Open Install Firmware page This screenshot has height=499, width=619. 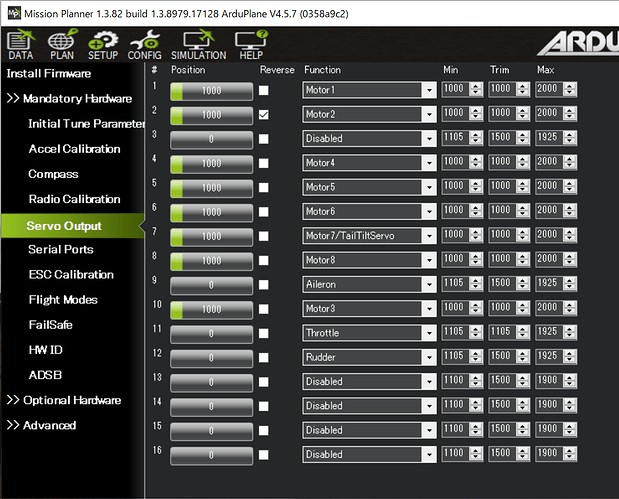coord(49,73)
